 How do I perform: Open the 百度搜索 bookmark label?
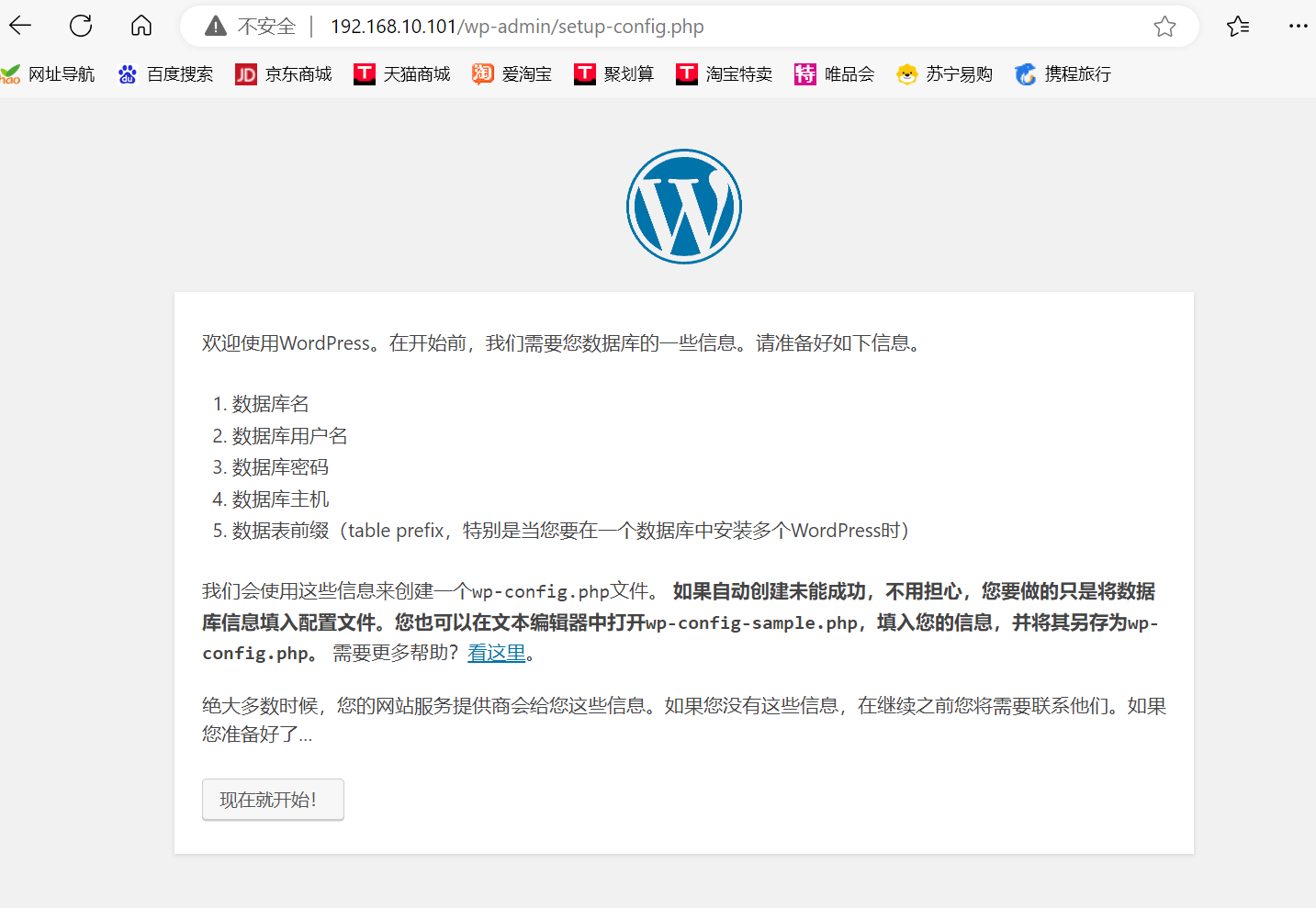(x=180, y=74)
